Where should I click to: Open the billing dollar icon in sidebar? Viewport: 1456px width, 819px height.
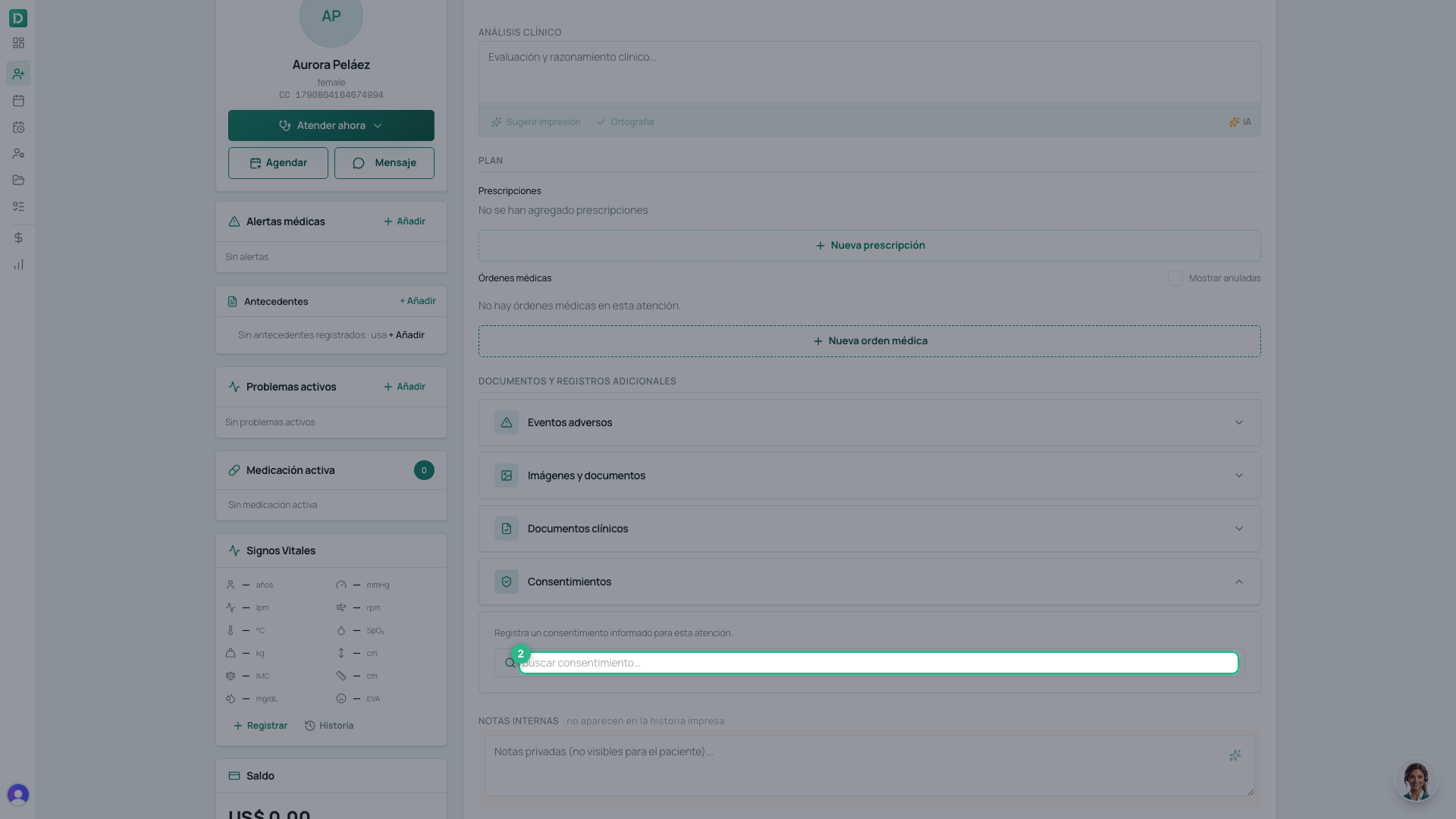click(x=18, y=238)
